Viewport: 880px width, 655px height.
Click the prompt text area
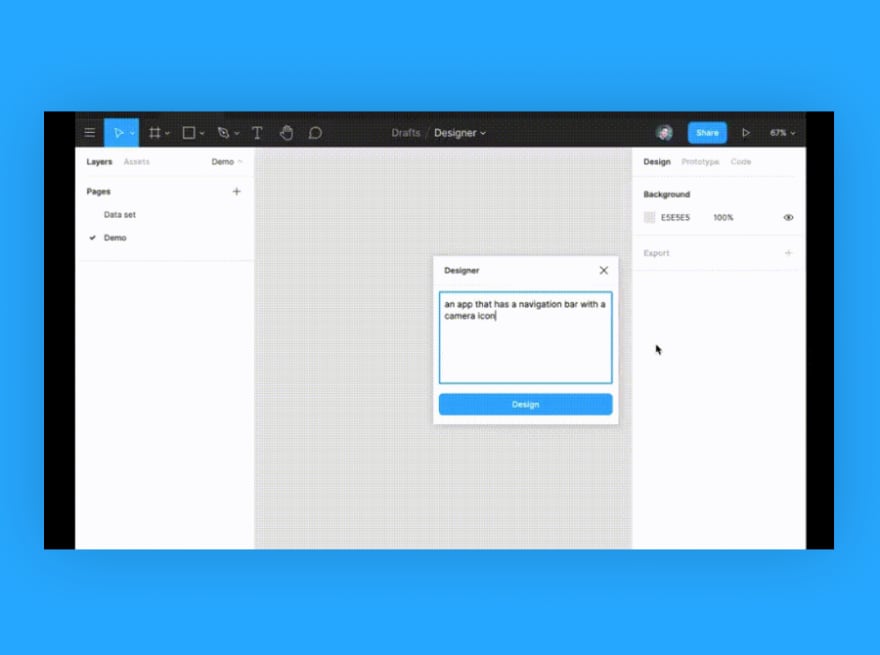(525, 337)
